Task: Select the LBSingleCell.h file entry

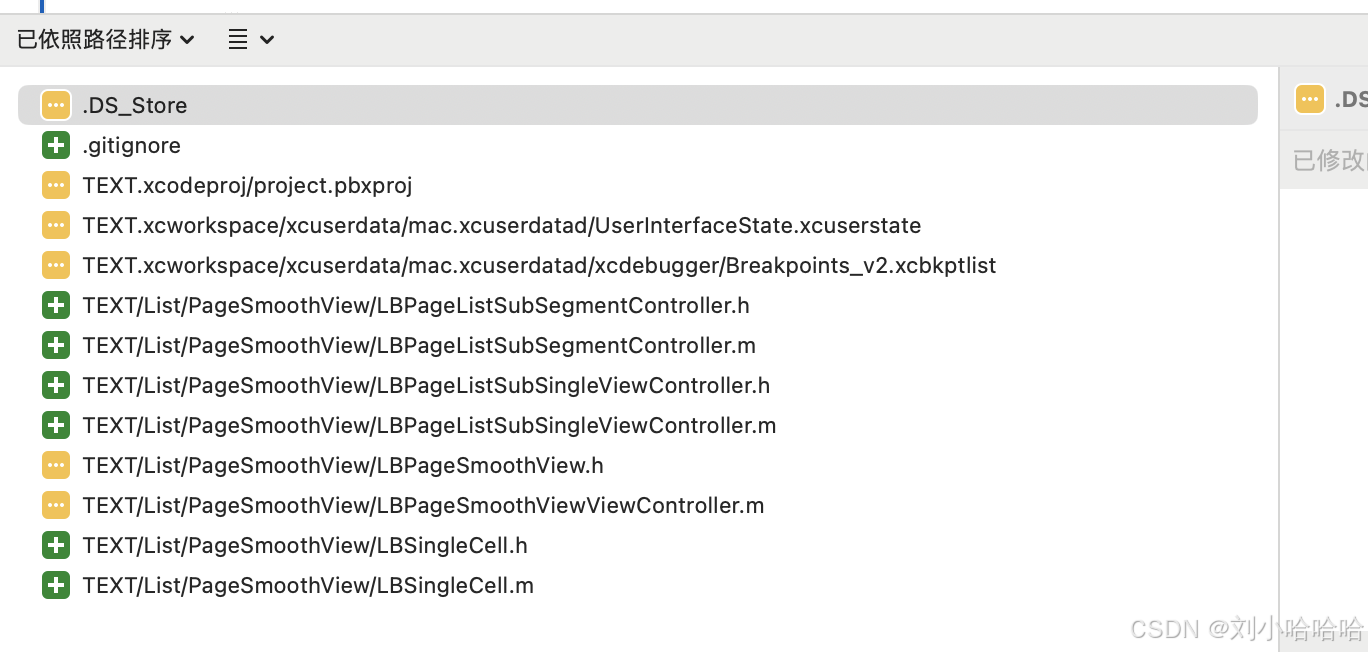Action: coord(305,545)
